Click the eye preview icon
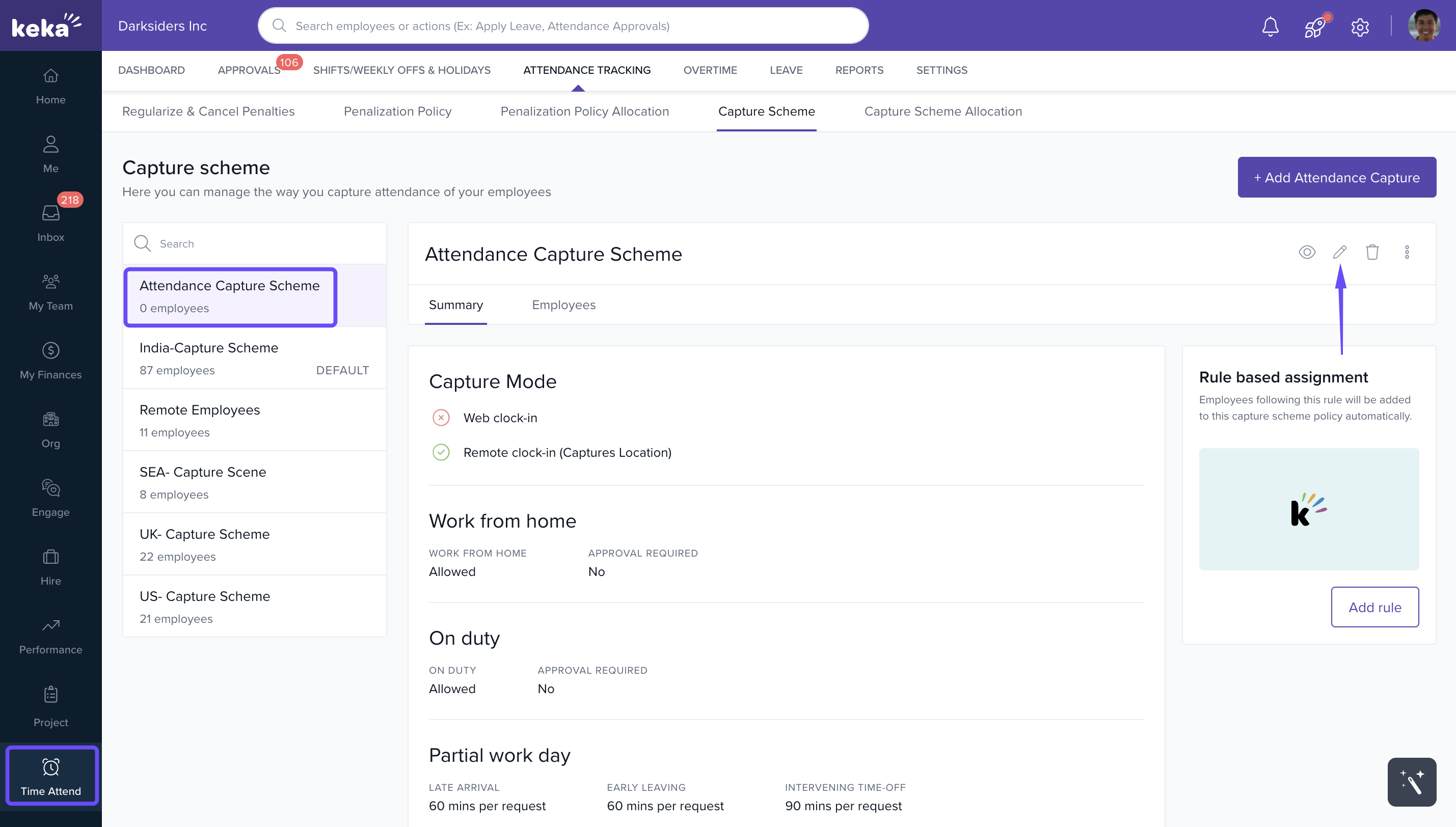Image resolution: width=1456 pixels, height=827 pixels. click(1307, 252)
